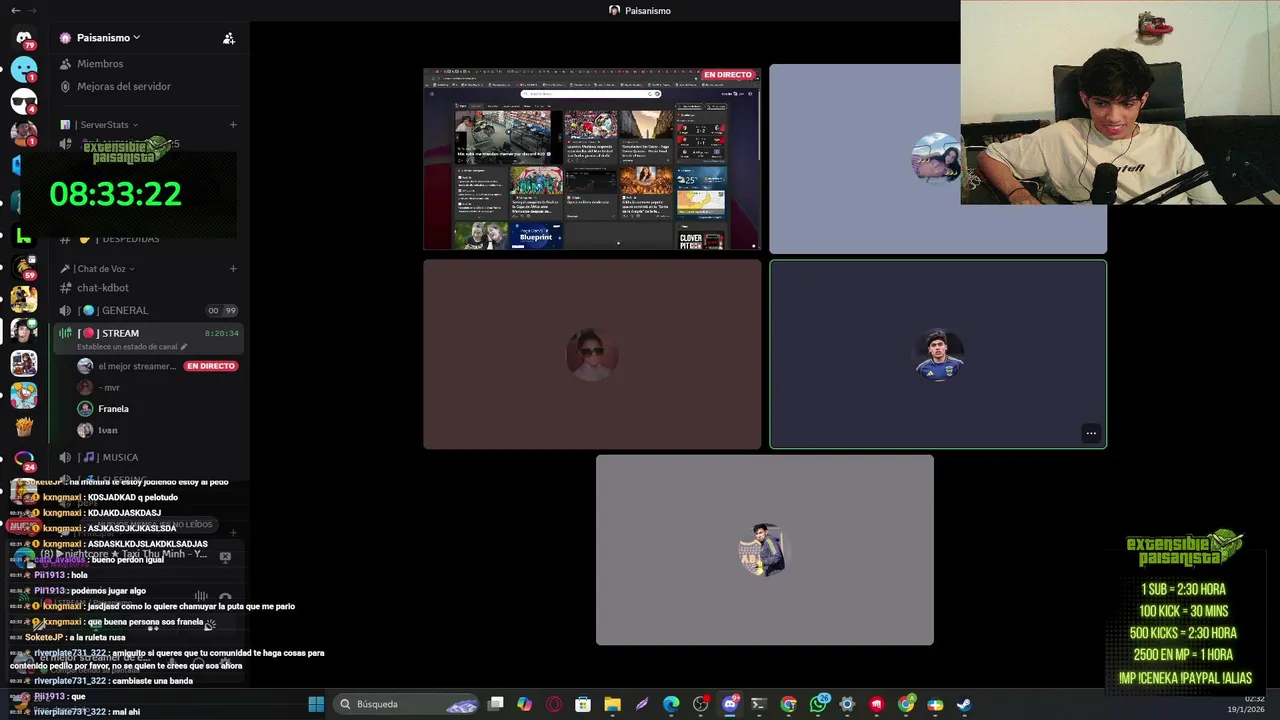Open Microsoft Store from the taskbar

click(x=583, y=704)
